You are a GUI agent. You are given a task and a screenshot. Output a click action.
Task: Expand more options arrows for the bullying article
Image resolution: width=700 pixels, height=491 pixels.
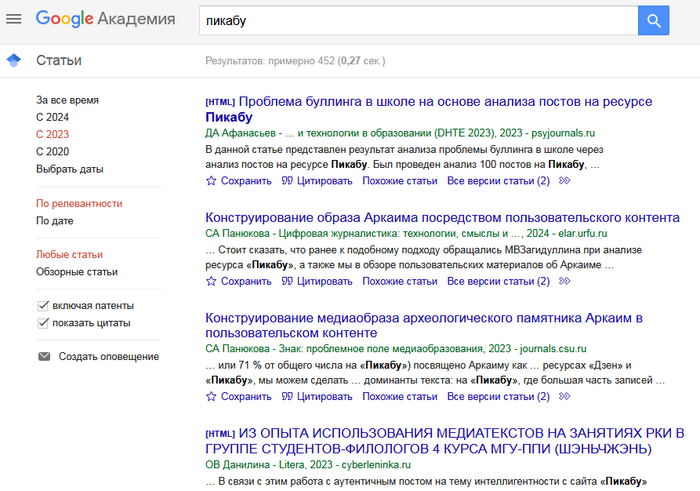565,181
